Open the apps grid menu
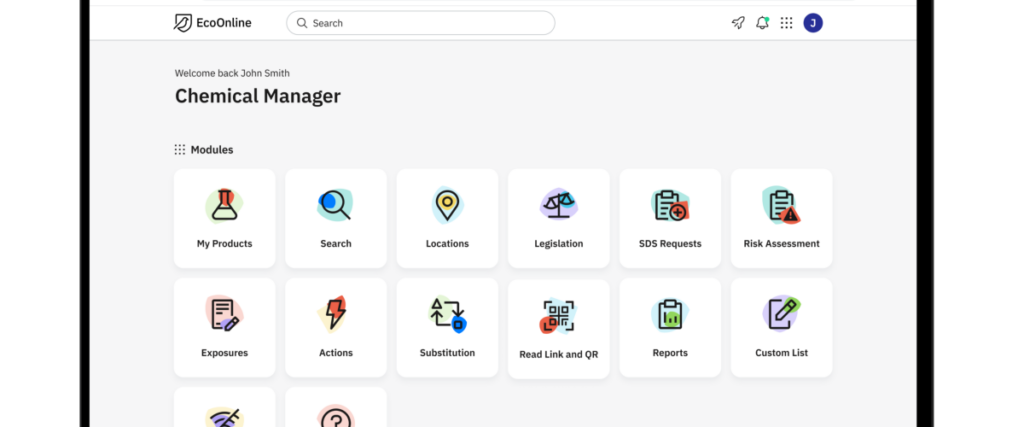The height and width of the screenshot is (427, 1024). [x=787, y=23]
